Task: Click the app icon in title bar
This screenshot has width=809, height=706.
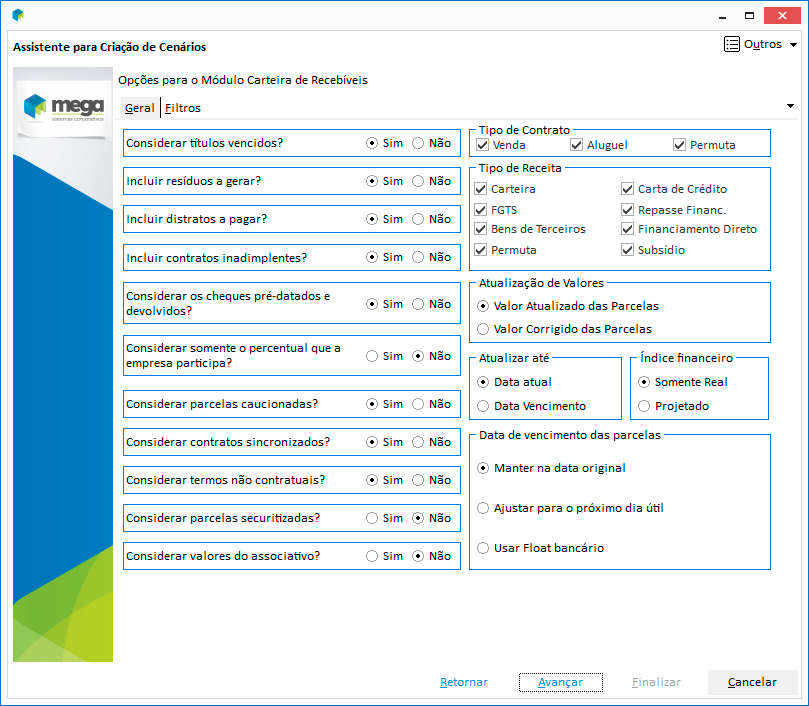Action: (18, 15)
